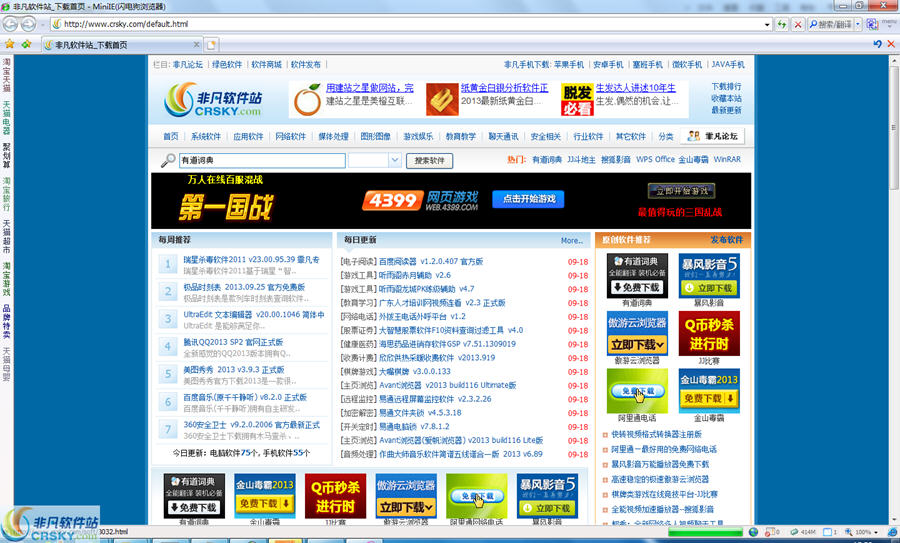Click the 4399 网页游戏 logo in banner
Screen dimensions: 900x543
[x=420, y=200]
